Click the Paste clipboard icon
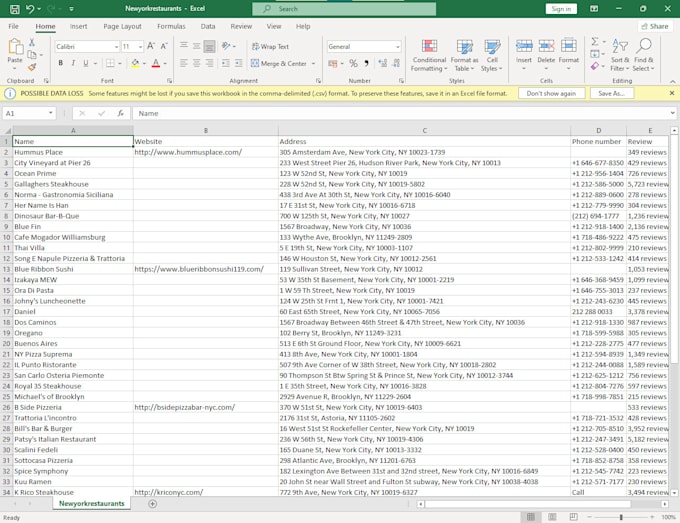 (15, 46)
